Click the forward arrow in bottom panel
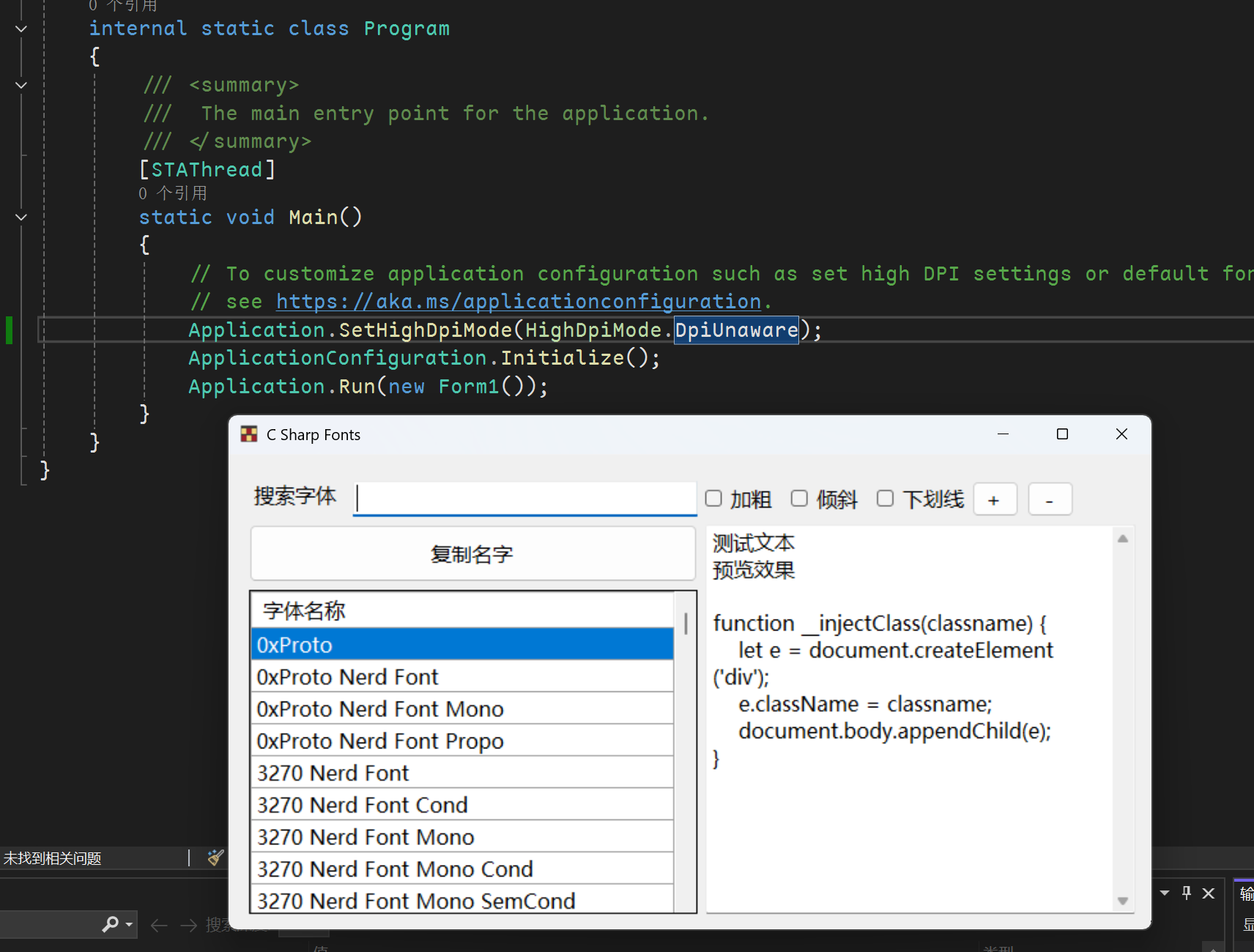 188,926
